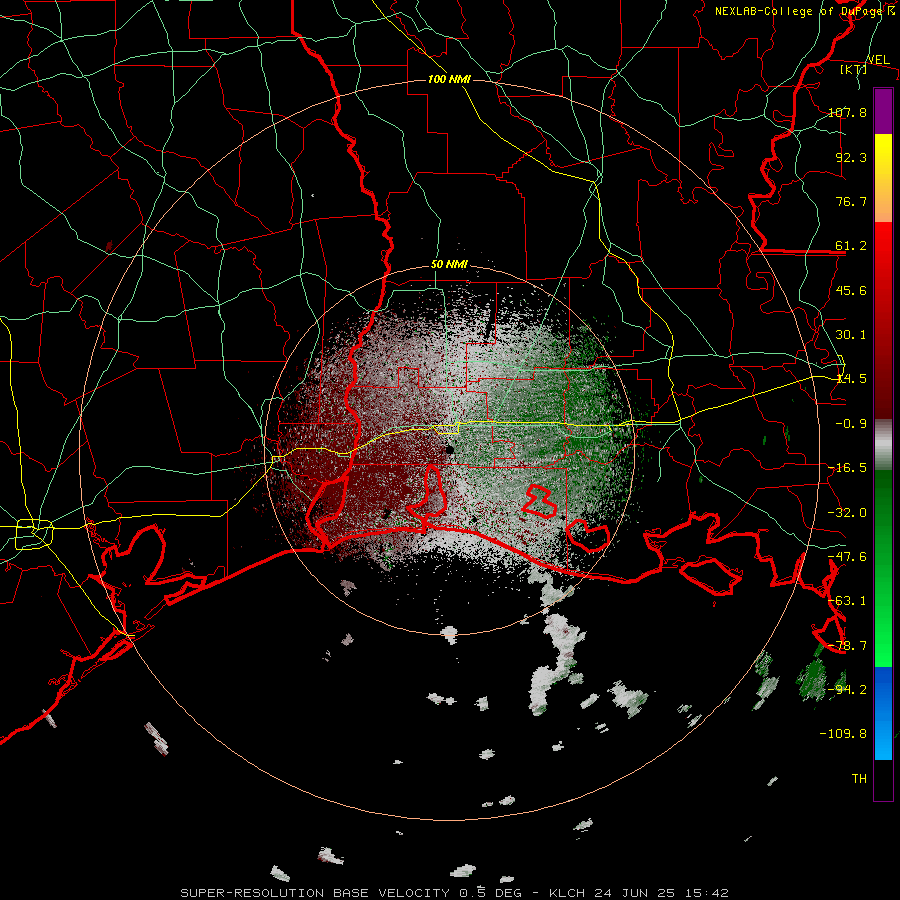The image size is (900, 900).
Task: Select the -16.5 velocity scale value
Action: tap(847, 468)
